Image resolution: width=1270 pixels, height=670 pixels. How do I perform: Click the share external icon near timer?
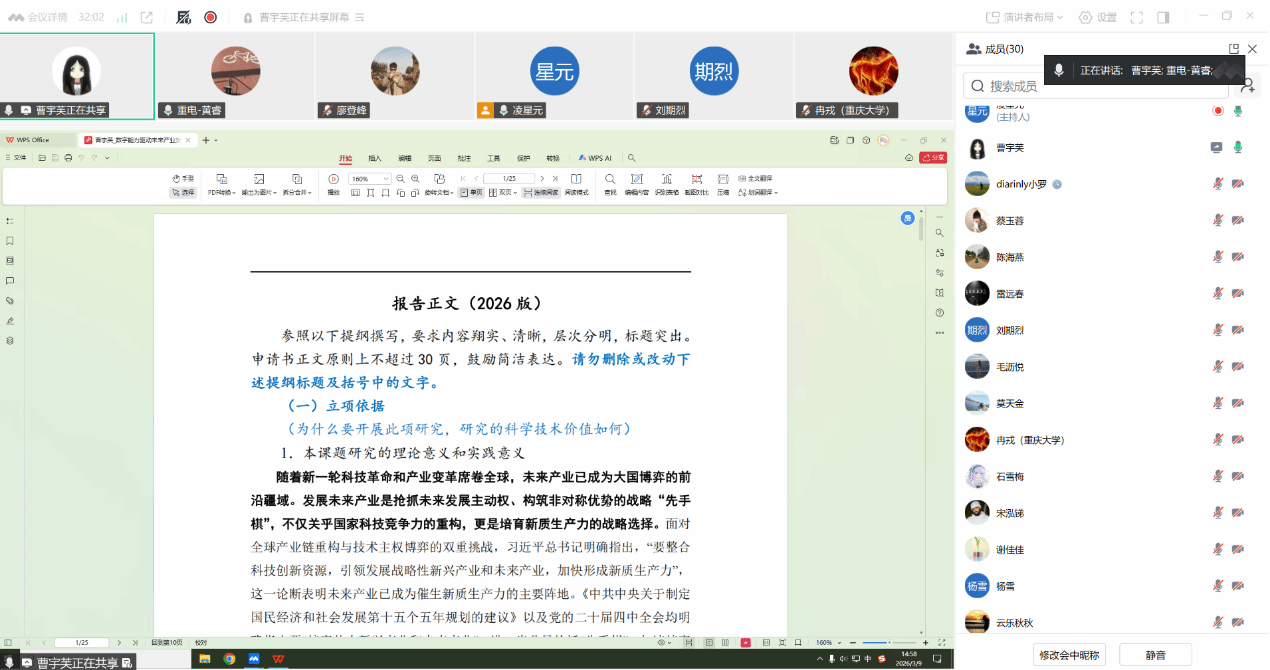click(147, 17)
